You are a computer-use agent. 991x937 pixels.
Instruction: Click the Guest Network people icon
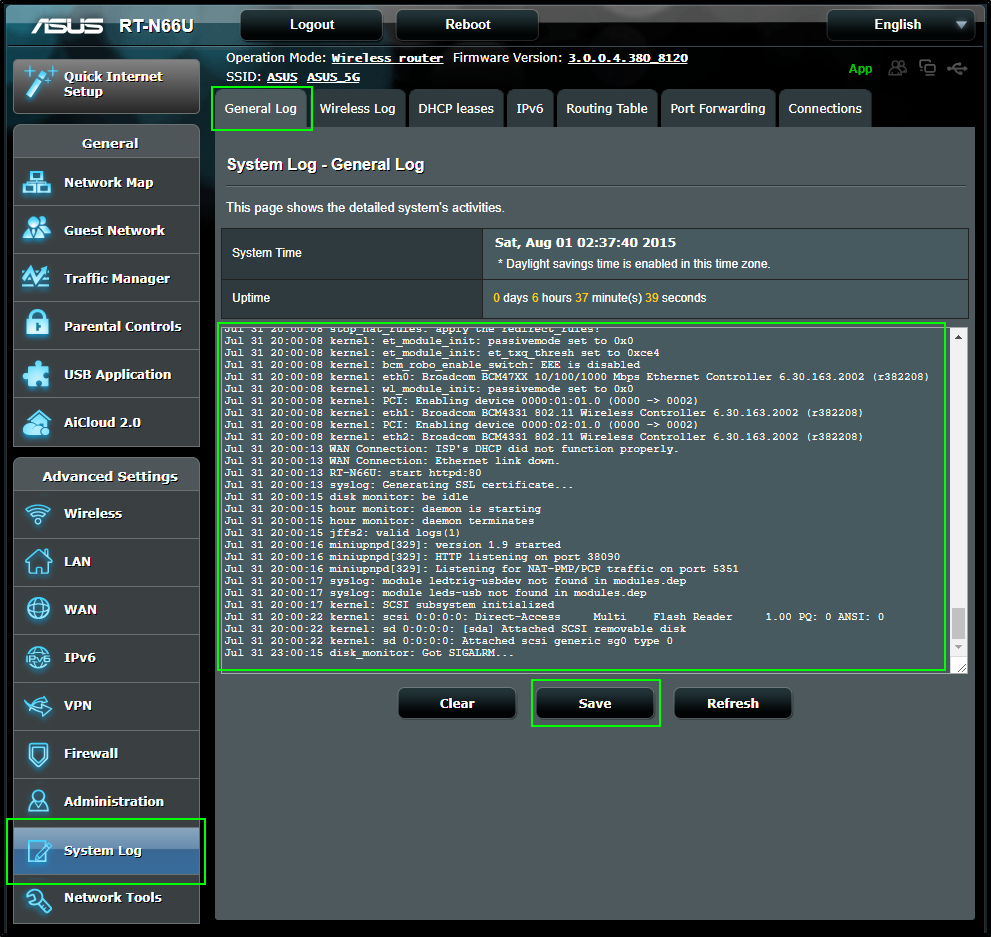coord(37,229)
